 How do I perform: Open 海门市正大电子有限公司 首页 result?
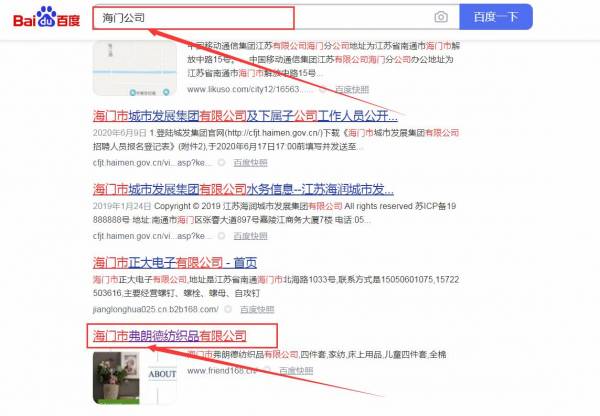[190, 263]
